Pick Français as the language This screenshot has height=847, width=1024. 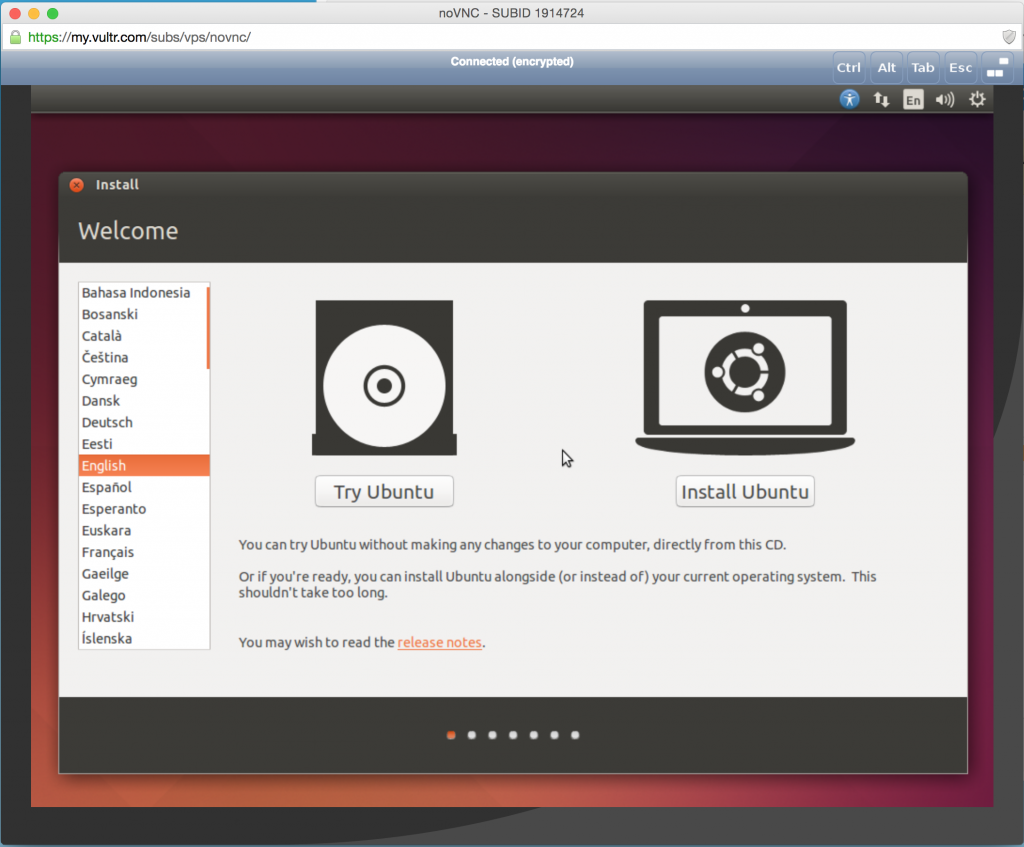[x=142, y=552]
